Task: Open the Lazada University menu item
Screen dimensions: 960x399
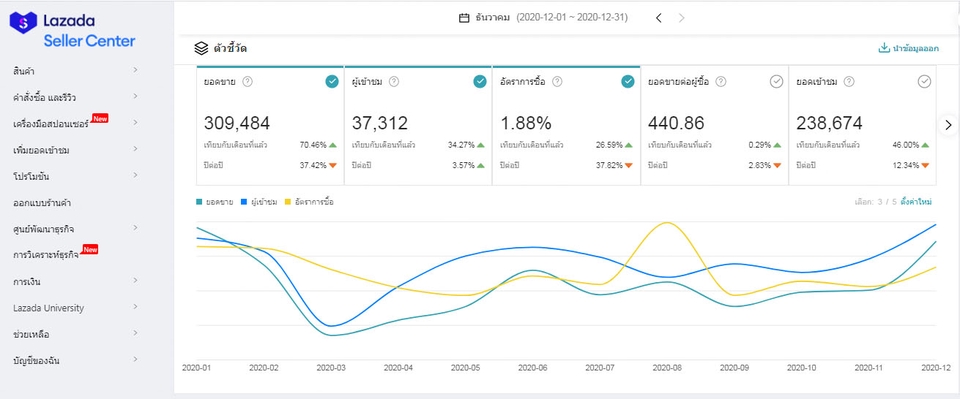Action: click(x=48, y=308)
